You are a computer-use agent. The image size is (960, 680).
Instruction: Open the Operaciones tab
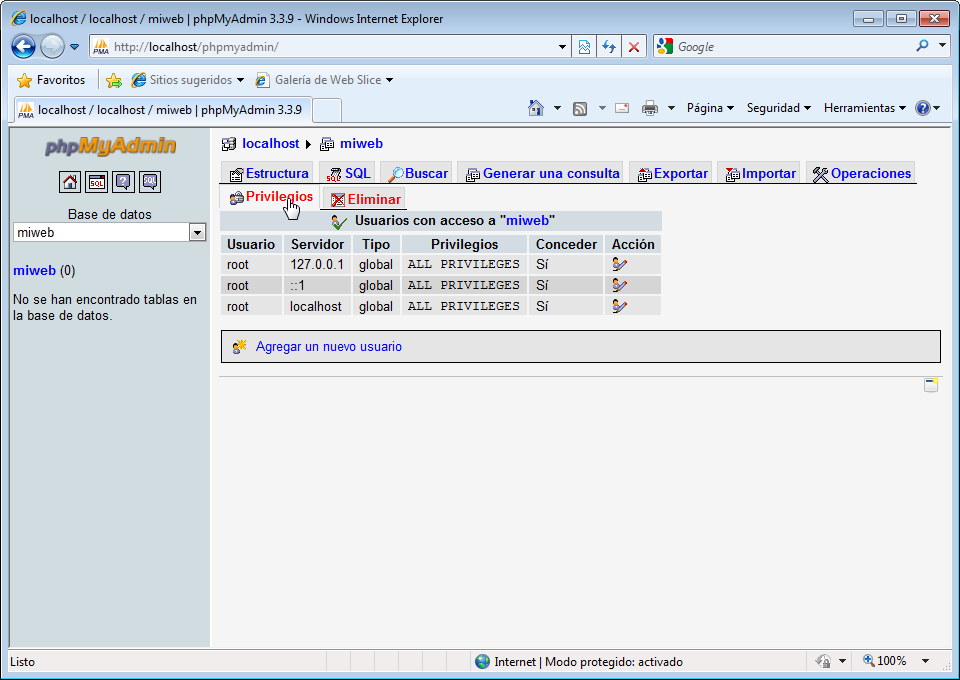click(x=861, y=174)
